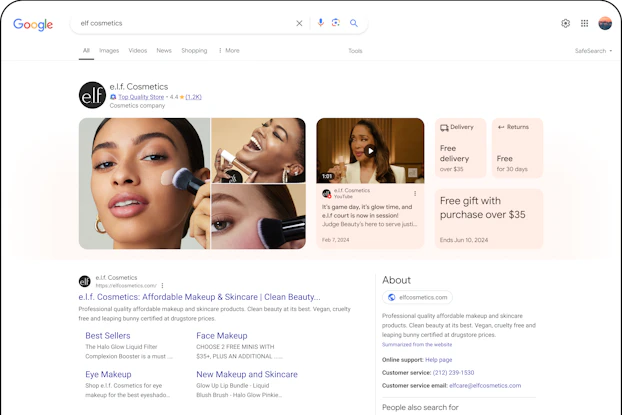
Task: Open the Best Sellers sitelink
Action: click(108, 336)
